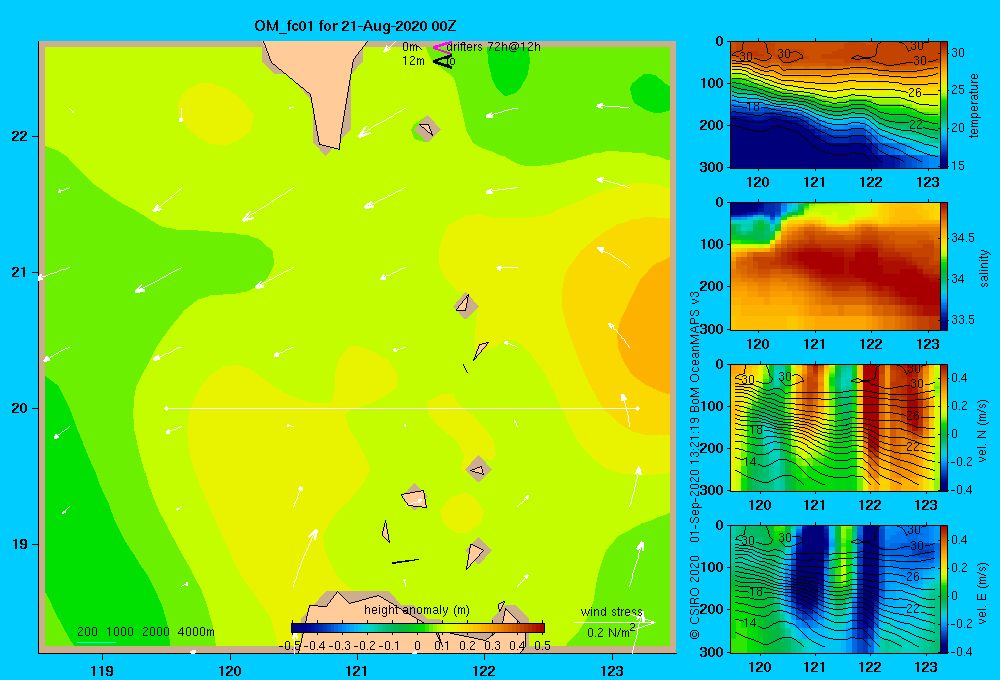Click the magenta 0m drifter marker
This screenshot has height=680, width=1000.
442,47
